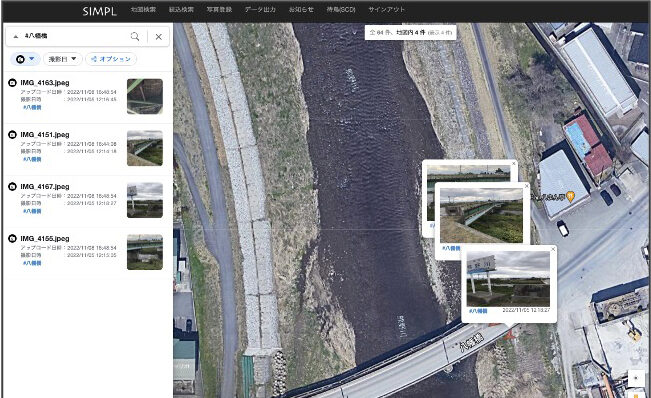The height and width of the screenshot is (398, 651).
Task: Click the orange restaurant marker on the map
Action: [x=571, y=197]
